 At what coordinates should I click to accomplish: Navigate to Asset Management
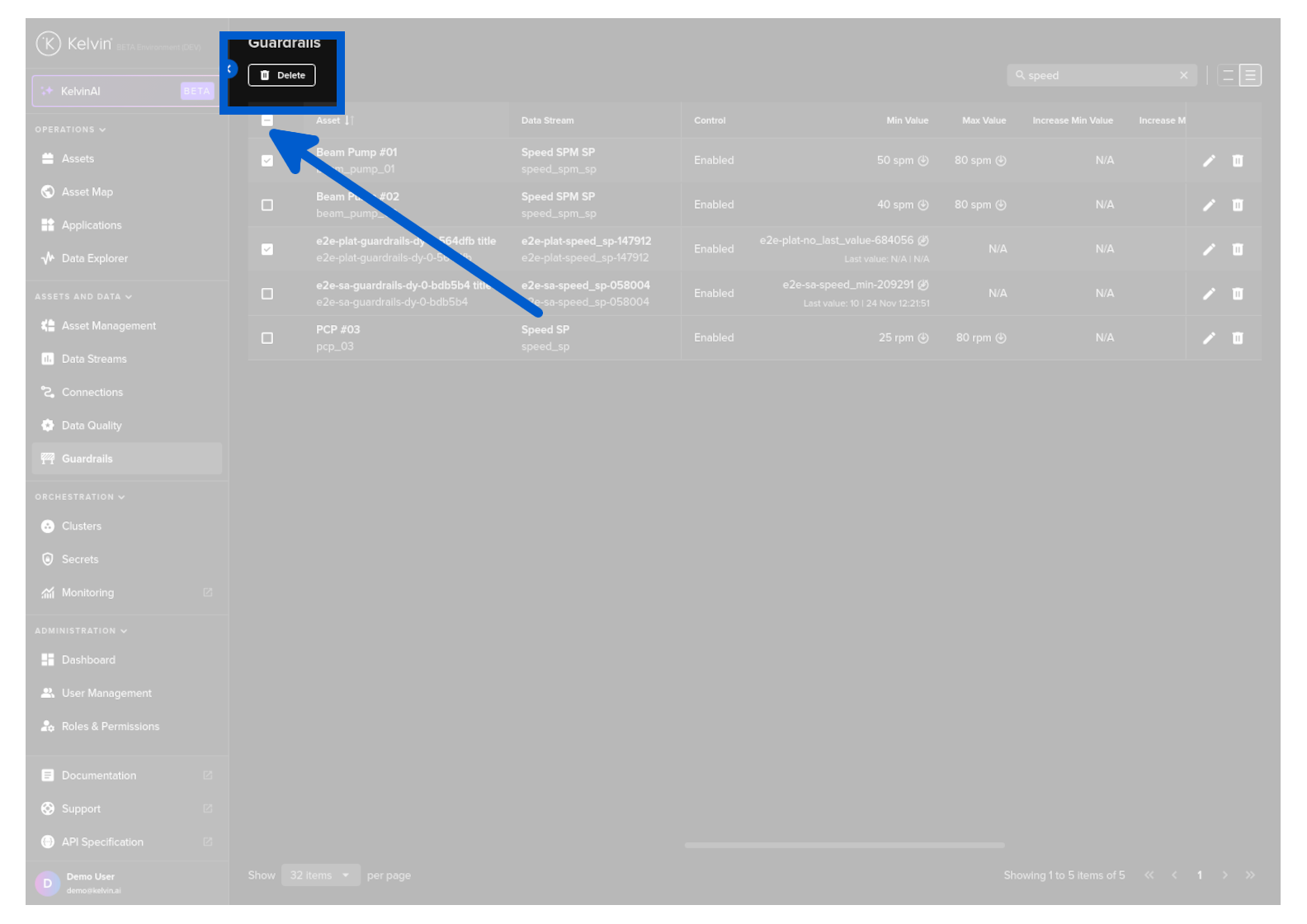[108, 326]
